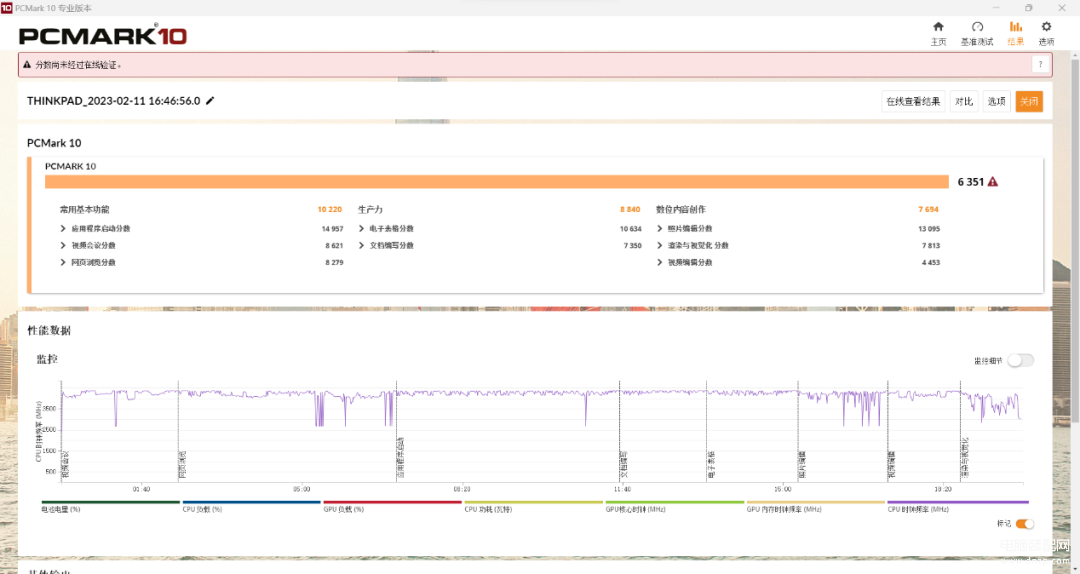The height and width of the screenshot is (574, 1080).
Task: Click the spreadsheet marker line on the chart
Action: pyautogui.click(x=707, y=431)
